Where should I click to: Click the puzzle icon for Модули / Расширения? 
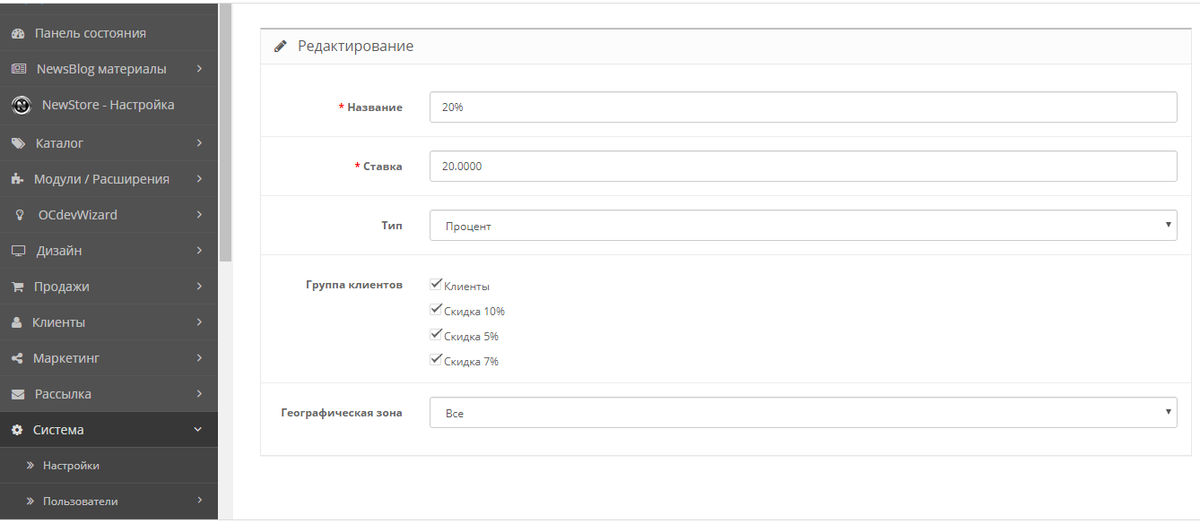click(17, 179)
